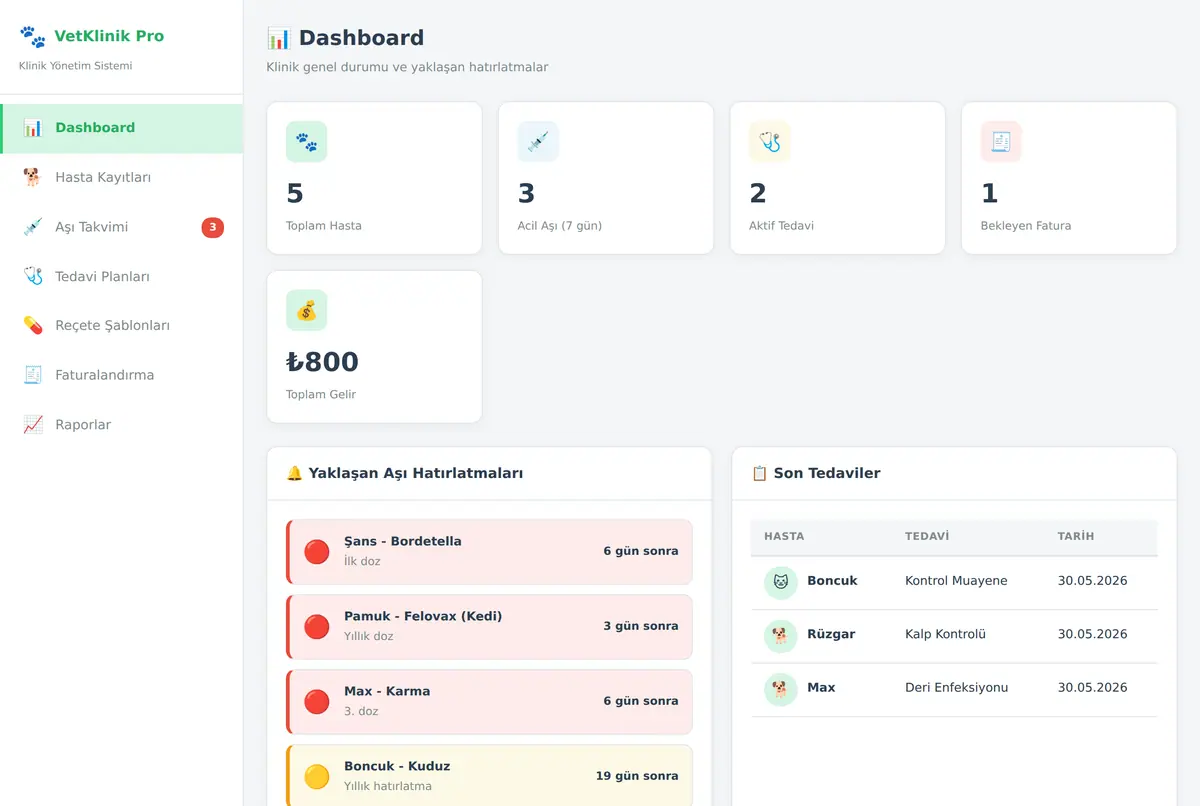The width and height of the screenshot is (1200, 806).
Task: Click the invoice icon on Bekleyen Fatura card
Action: (1001, 142)
